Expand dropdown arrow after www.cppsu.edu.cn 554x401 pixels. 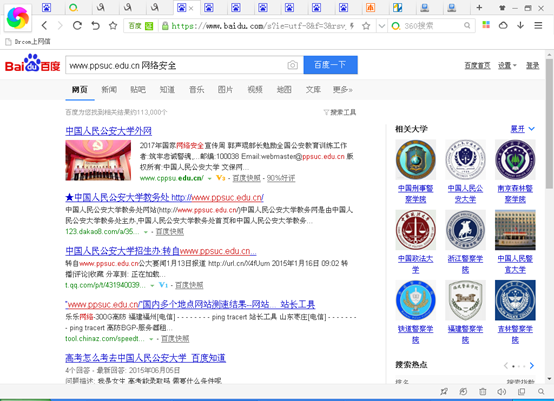(210, 178)
